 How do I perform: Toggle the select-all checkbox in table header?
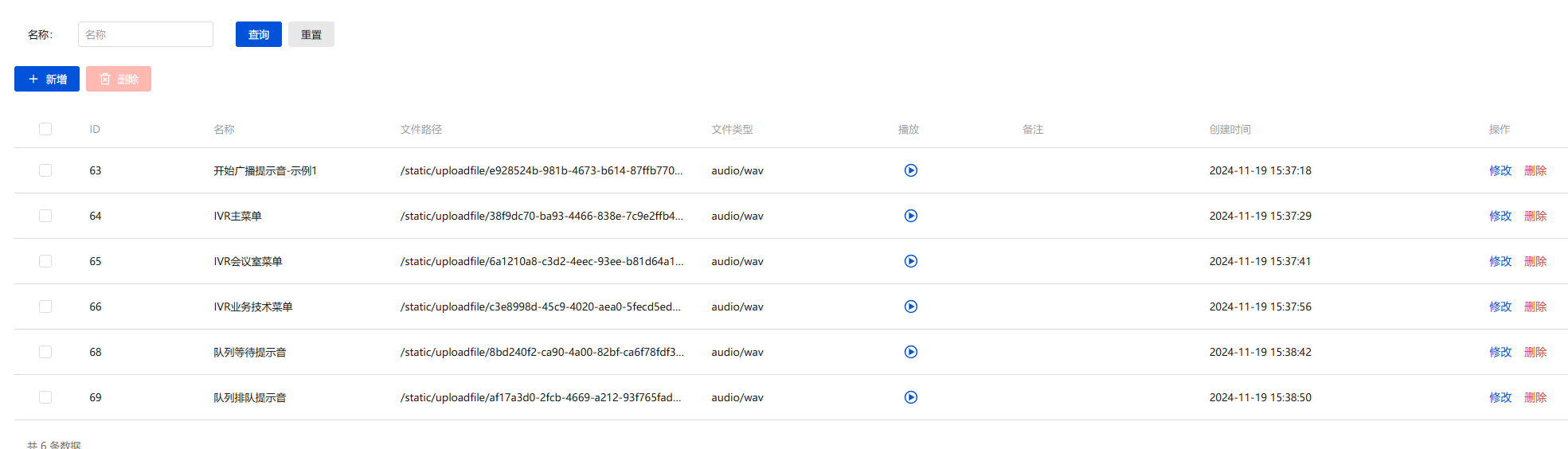click(x=45, y=129)
